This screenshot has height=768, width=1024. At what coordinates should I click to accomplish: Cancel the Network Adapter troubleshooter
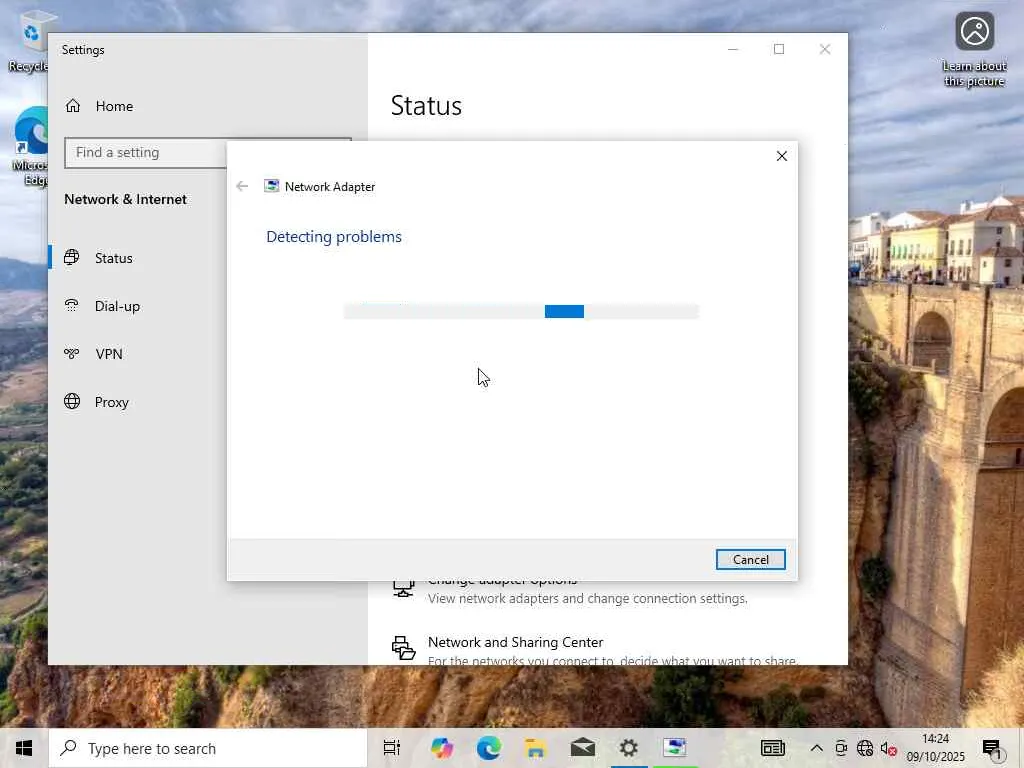click(x=750, y=560)
